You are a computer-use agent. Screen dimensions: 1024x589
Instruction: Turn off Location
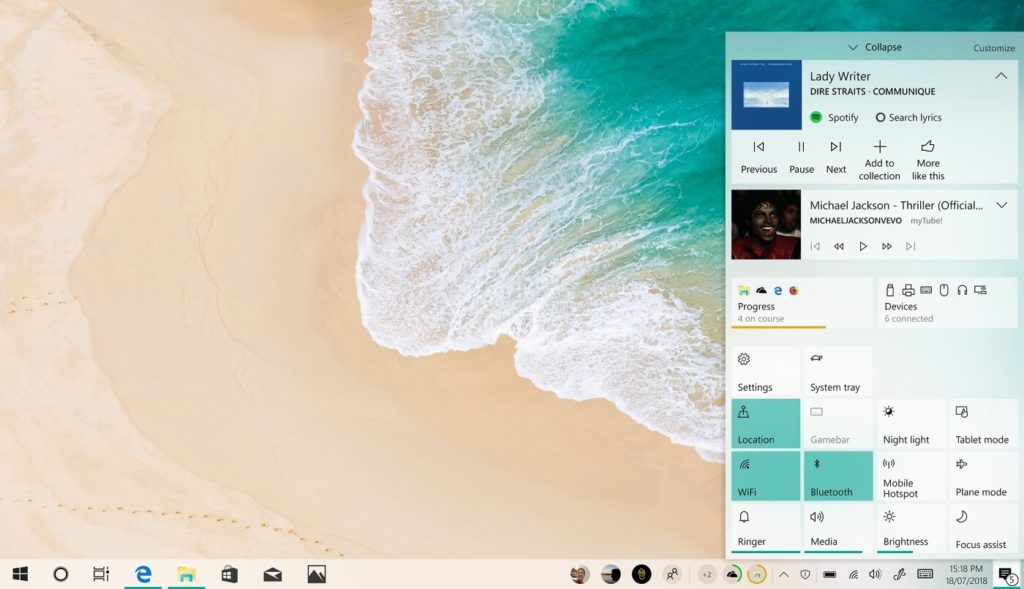tap(765, 424)
